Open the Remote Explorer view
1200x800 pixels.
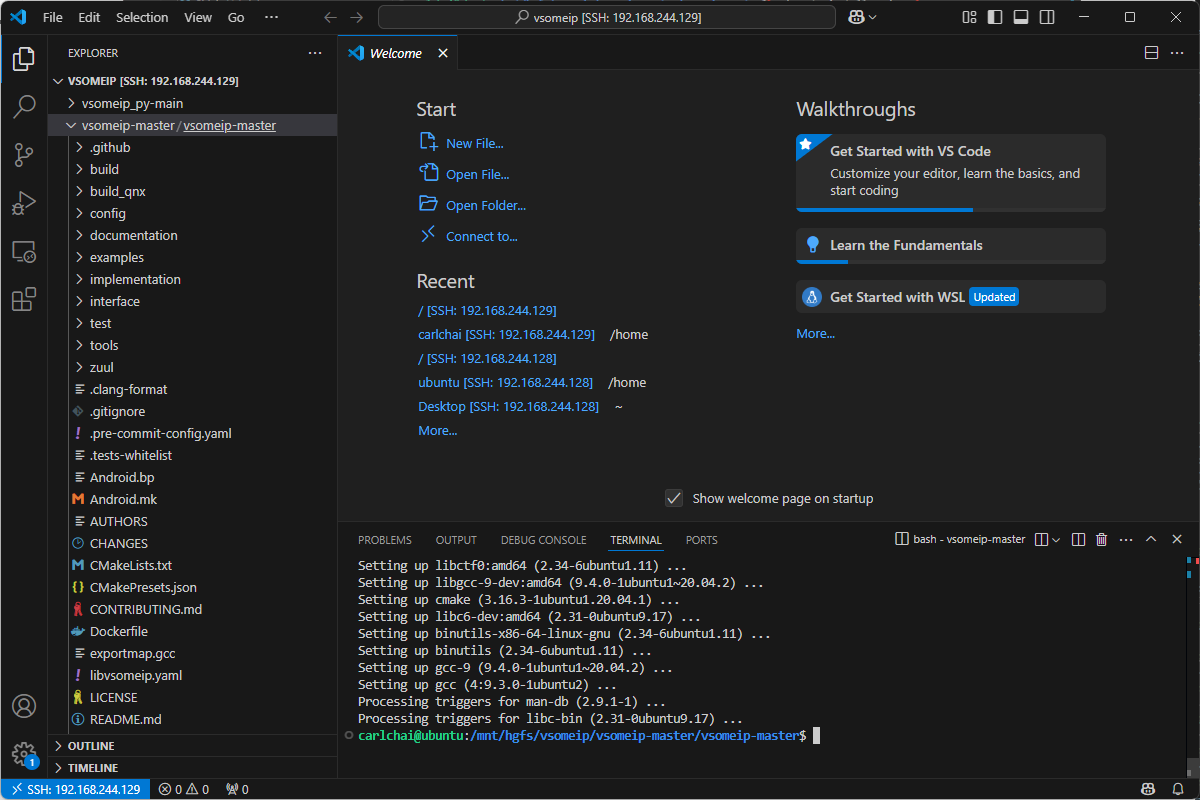click(x=24, y=251)
